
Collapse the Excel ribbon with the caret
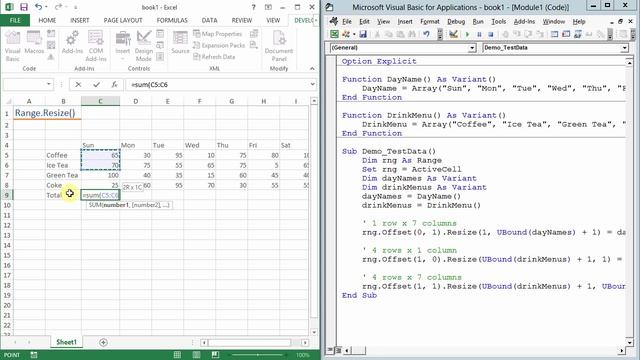pos(312,69)
